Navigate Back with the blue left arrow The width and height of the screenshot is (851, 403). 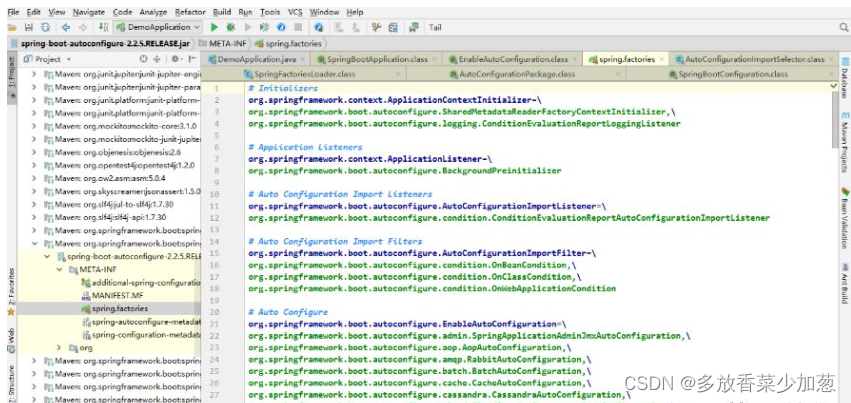pyautogui.click(x=66, y=27)
